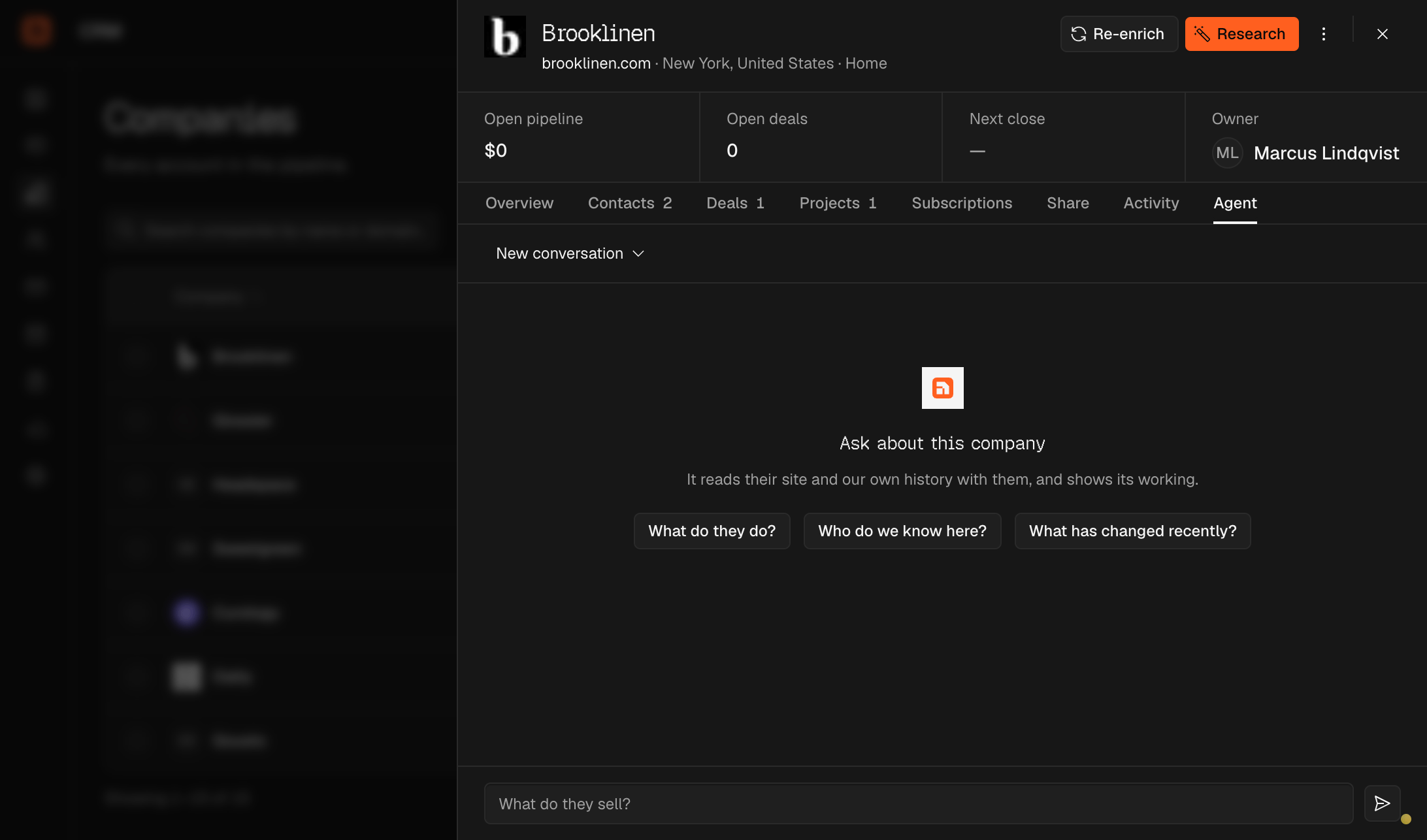This screenshot has height=840, width=1427.
Task: Switch to the Overview tab
Action: 519,203
